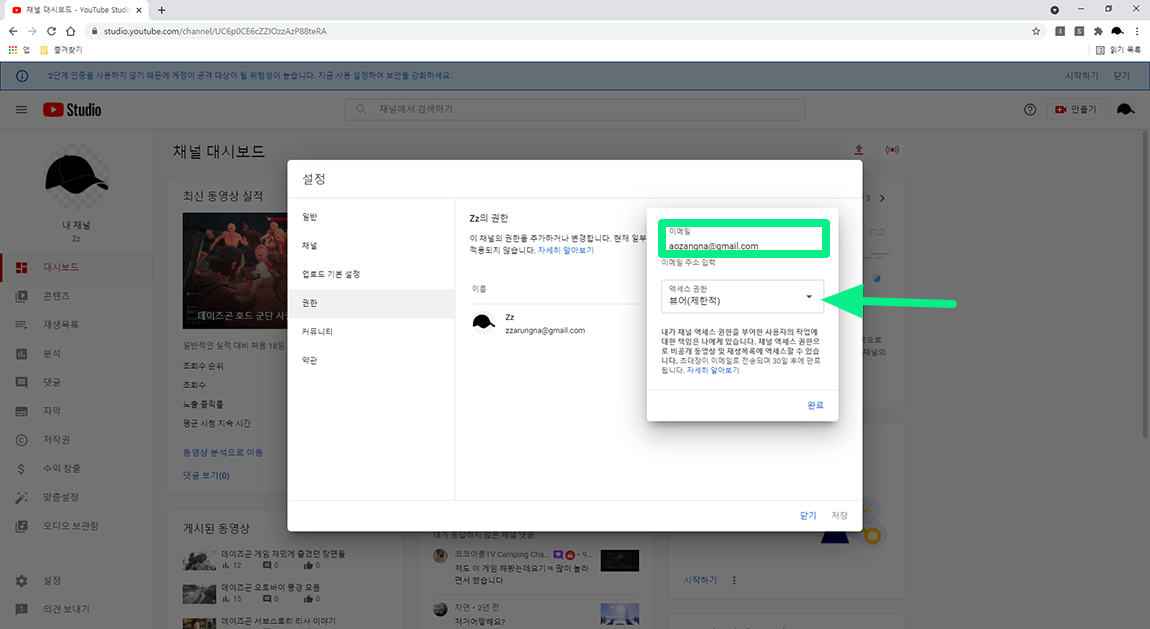Select 일반 in settings dialog
Screen dimensions: 1150x629
(371, 217)
